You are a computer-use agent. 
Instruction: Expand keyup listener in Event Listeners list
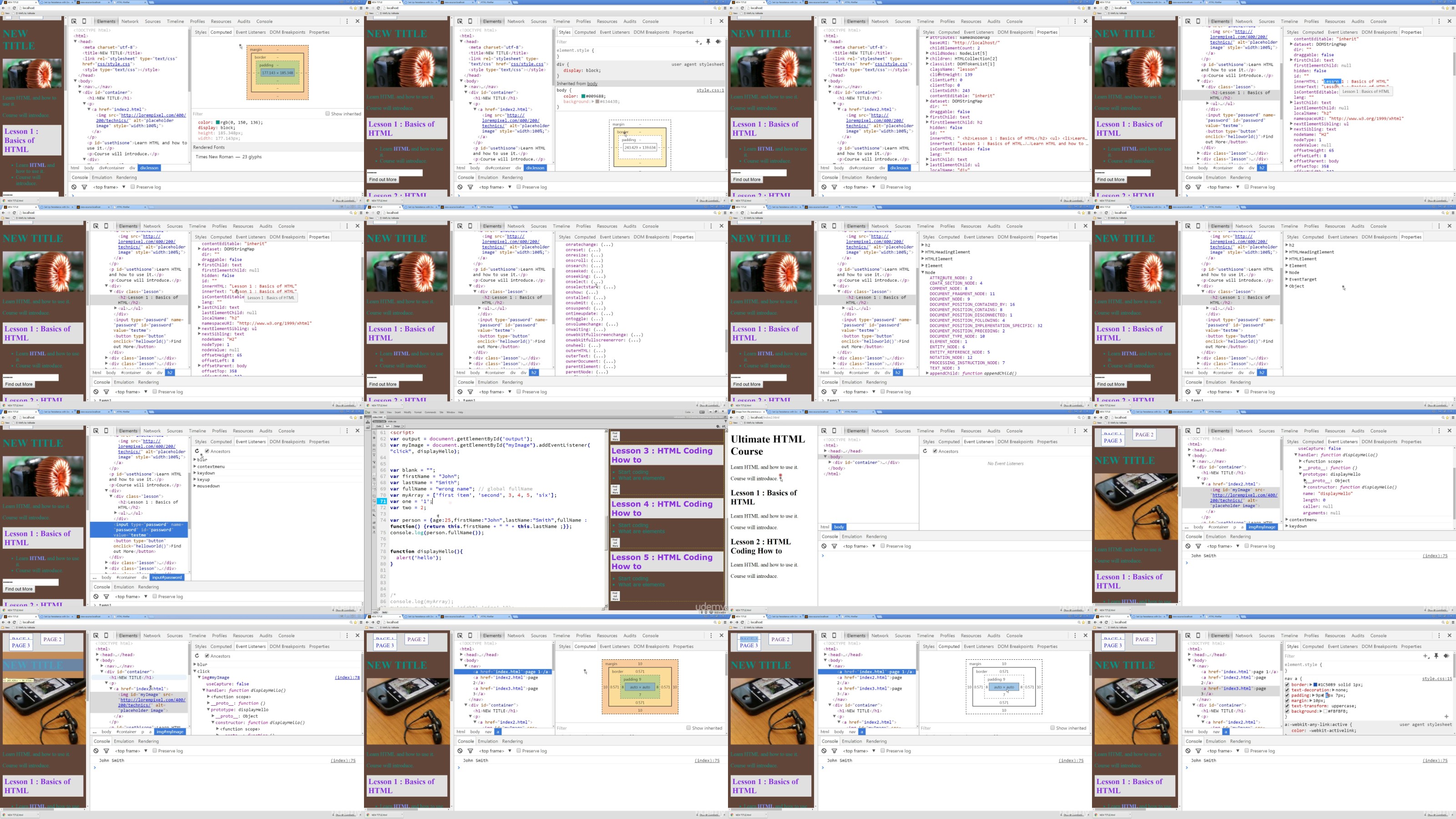[195, 479]
